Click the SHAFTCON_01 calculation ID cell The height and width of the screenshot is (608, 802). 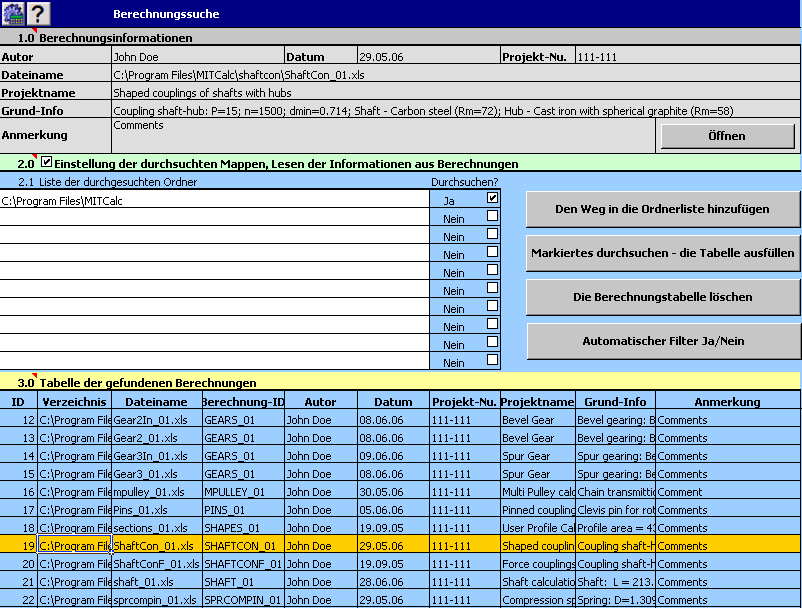click(x=243, y=546)
